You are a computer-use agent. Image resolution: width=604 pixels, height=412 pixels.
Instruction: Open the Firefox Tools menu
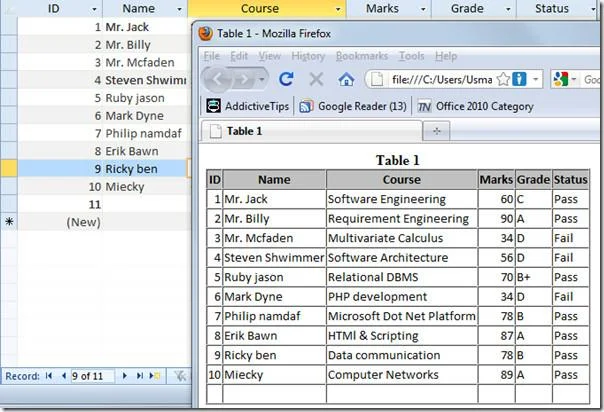coord(411,56)
